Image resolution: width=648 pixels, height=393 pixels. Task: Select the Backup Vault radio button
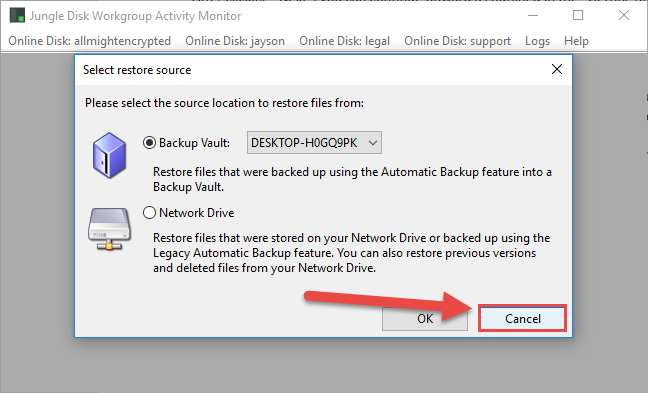(149, 143)
